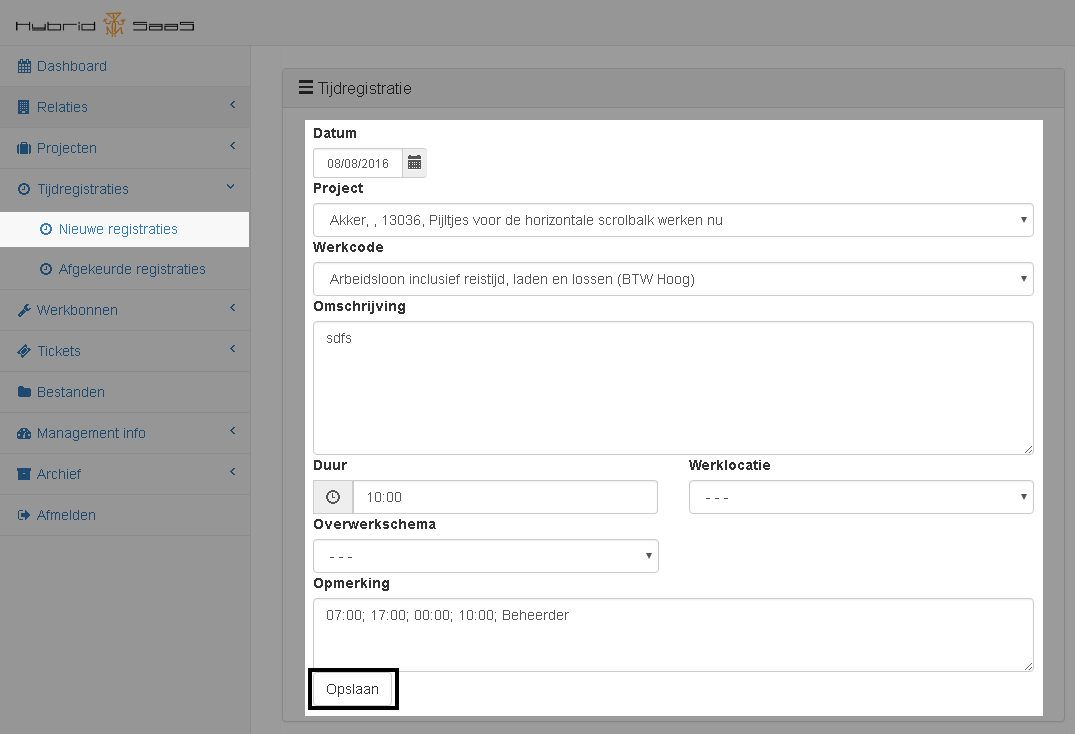Screen dimensions: 1075x734
Task: Expand the Management info sidebar menu
Action: [91, 433]
